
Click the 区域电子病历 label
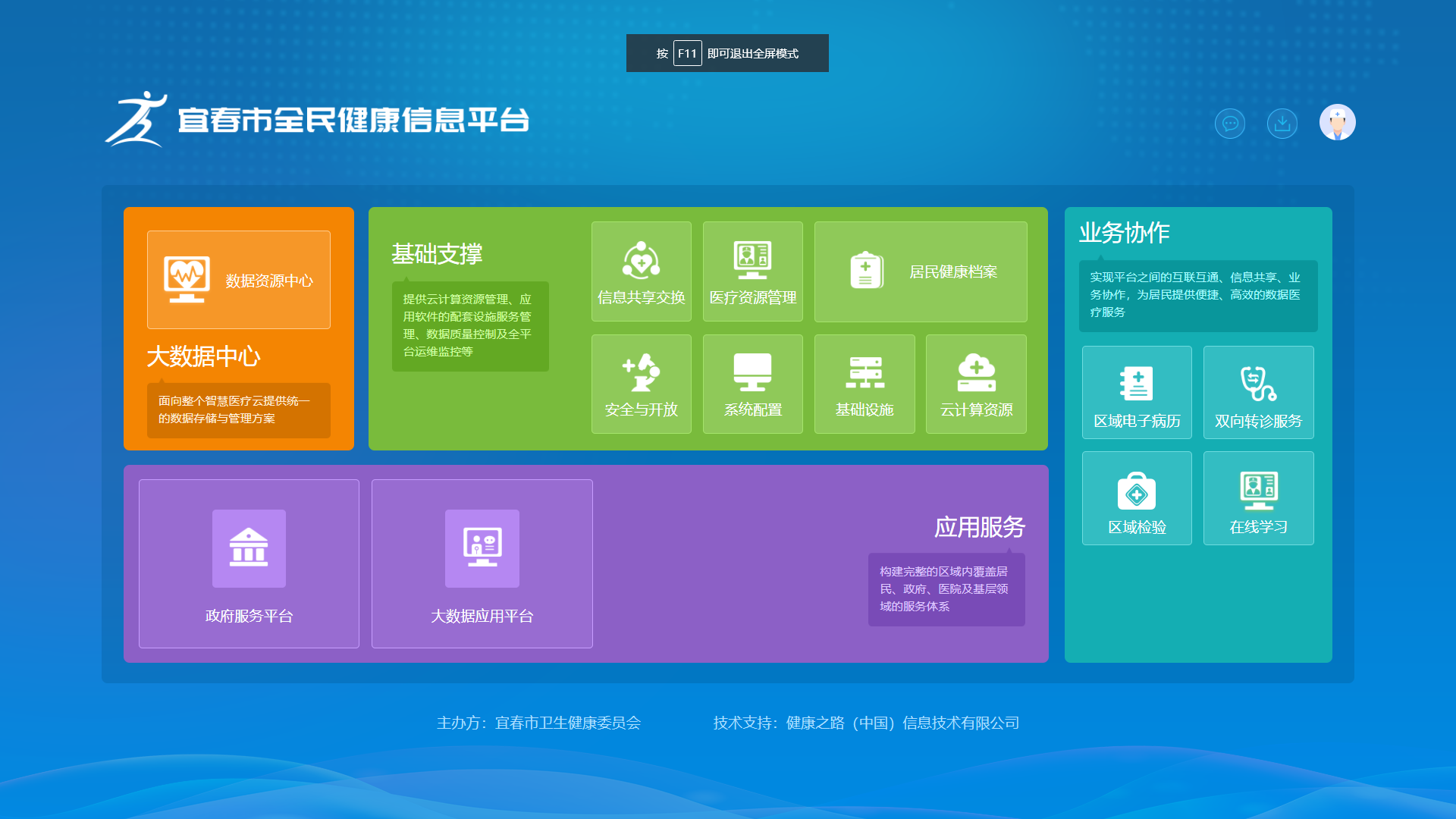(x=1137, y=422)
